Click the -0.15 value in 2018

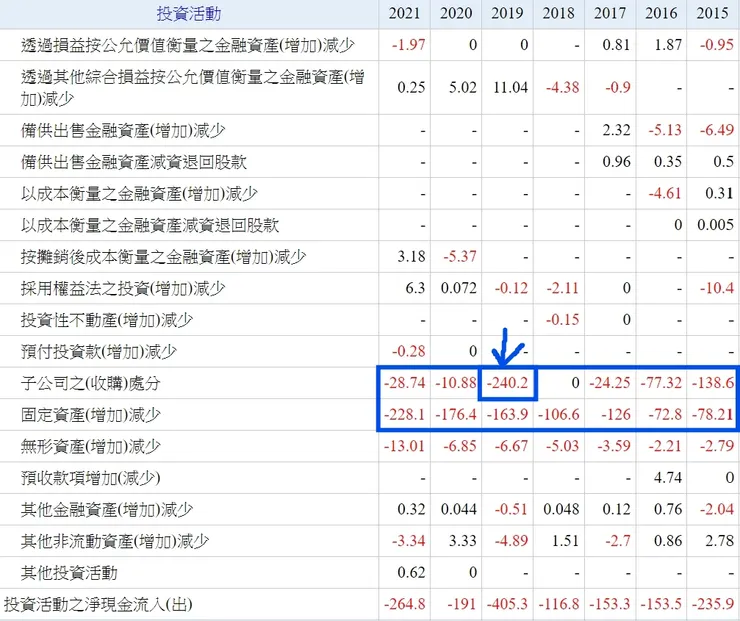tap(563, 320)
